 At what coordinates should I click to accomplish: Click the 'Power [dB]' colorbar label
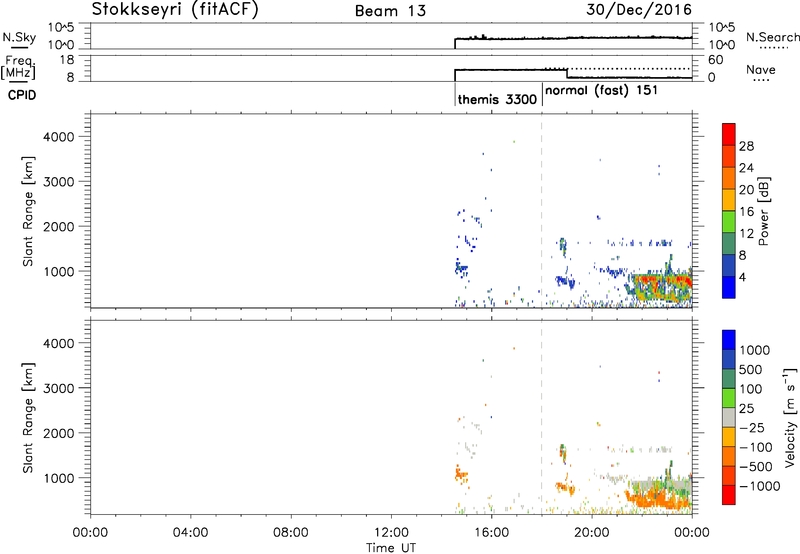tap(763, 211)
